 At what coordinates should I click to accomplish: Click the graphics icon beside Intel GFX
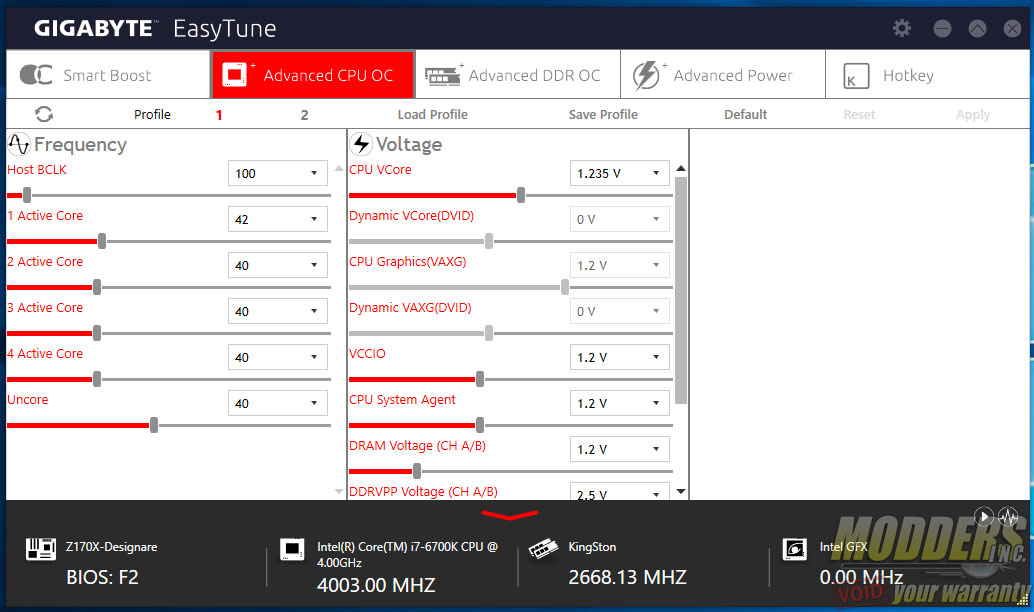(795, 549)
